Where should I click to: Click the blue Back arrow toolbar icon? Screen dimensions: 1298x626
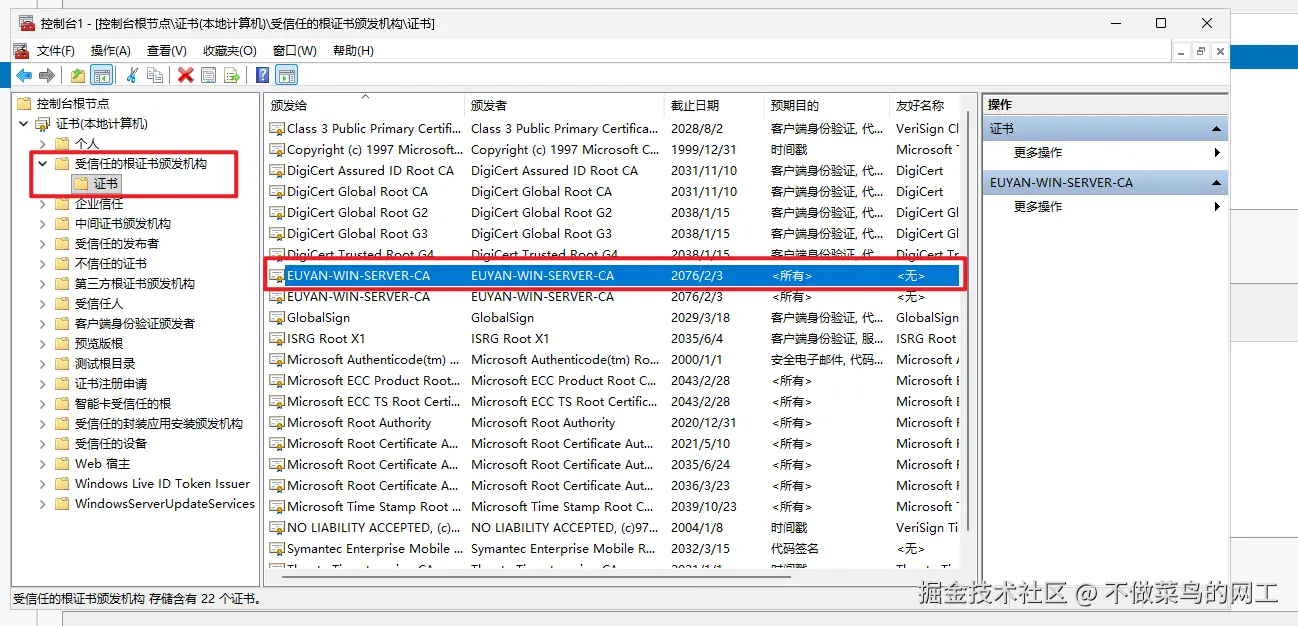[23, 75]
